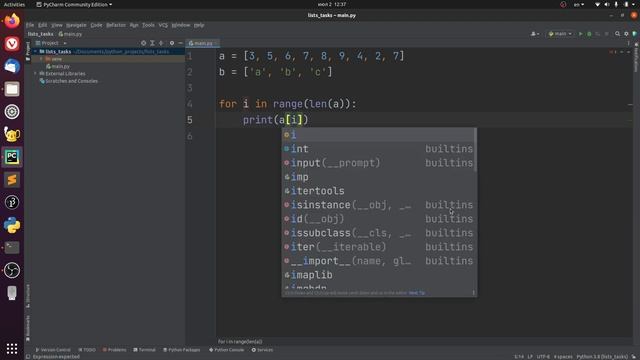
Task: Open PyCharm Community Edition app menu
Action: [74, 4]
